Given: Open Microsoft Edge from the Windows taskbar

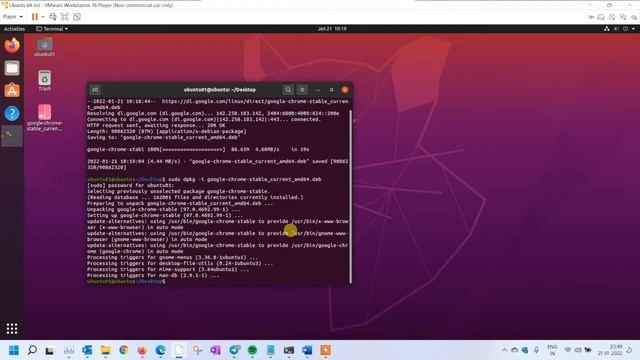Looking at the screenshot, I should pyautogui.click(x=160, y=350).
